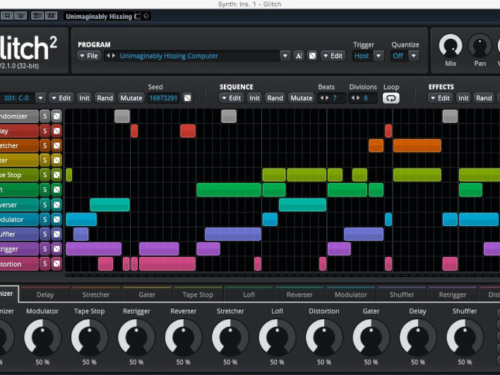Click the Mix knob
The image size is (500, 375).
pos(450,46)
